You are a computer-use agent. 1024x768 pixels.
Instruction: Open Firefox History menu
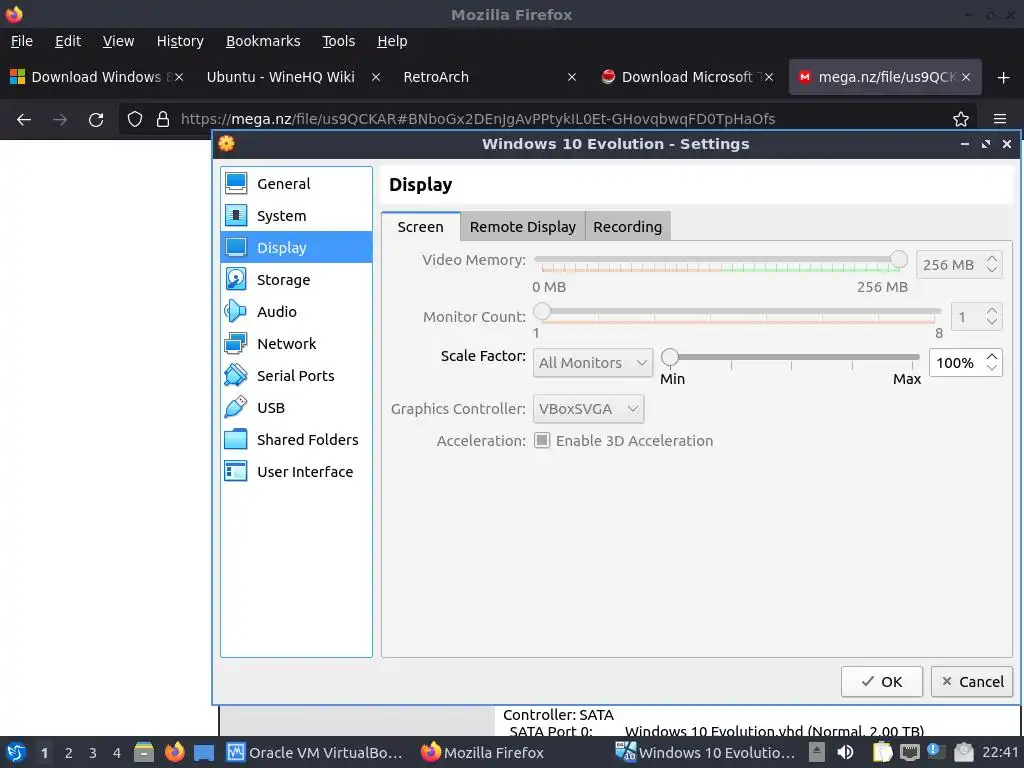coord(180,41)
